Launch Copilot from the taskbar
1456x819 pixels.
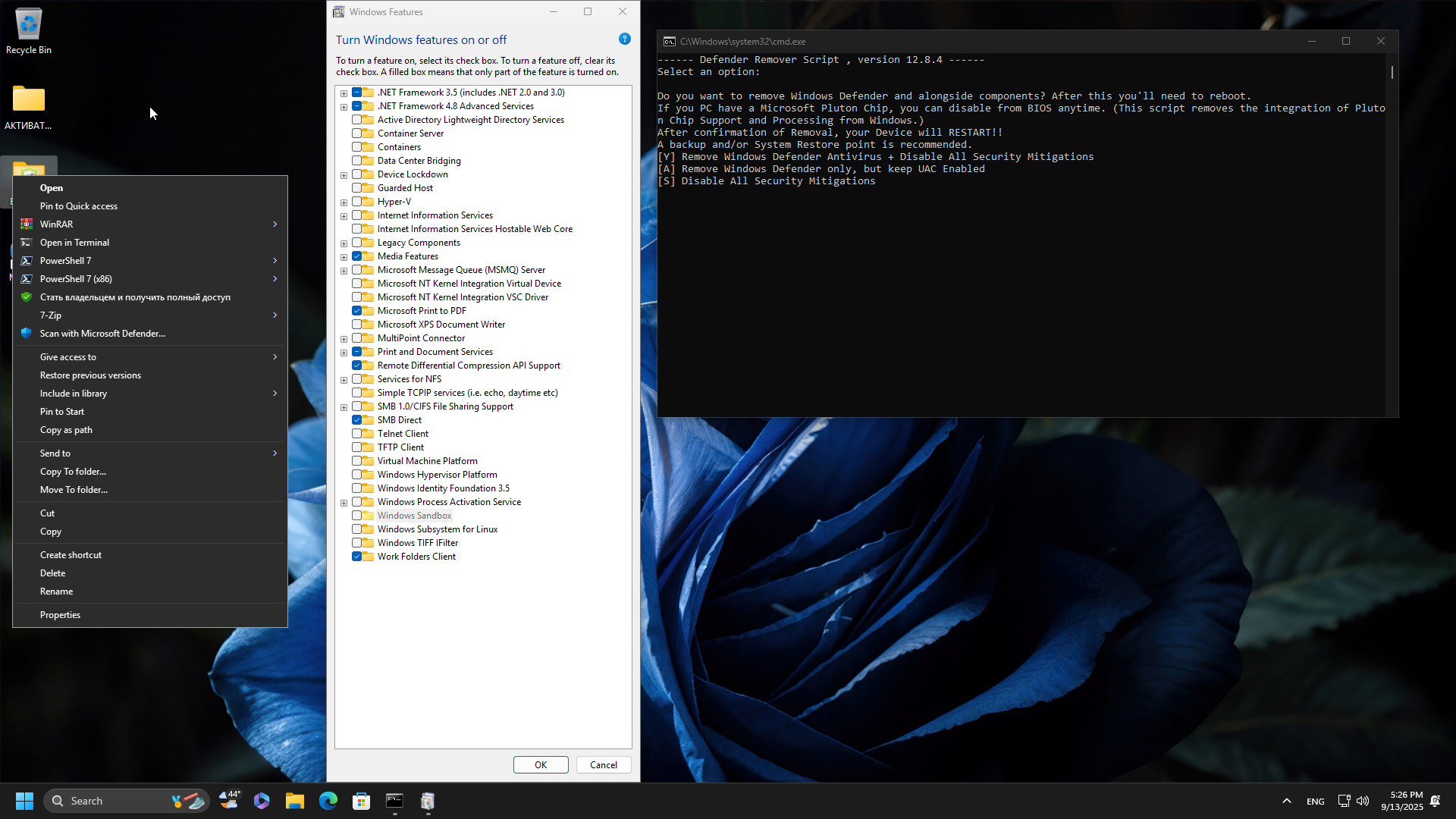coord(262,801)
